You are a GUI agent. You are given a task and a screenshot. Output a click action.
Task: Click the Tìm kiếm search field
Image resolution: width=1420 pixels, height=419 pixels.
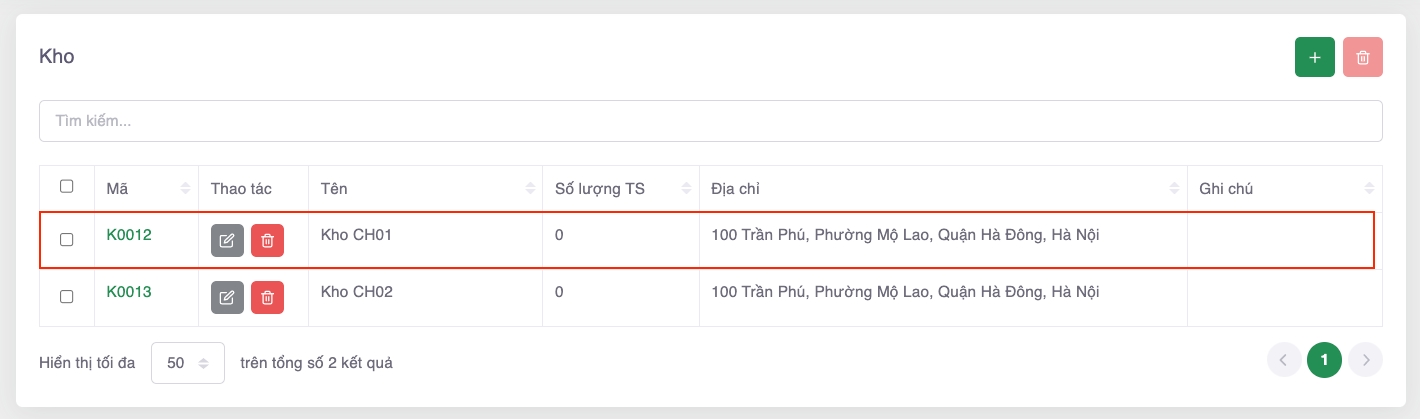710,121
